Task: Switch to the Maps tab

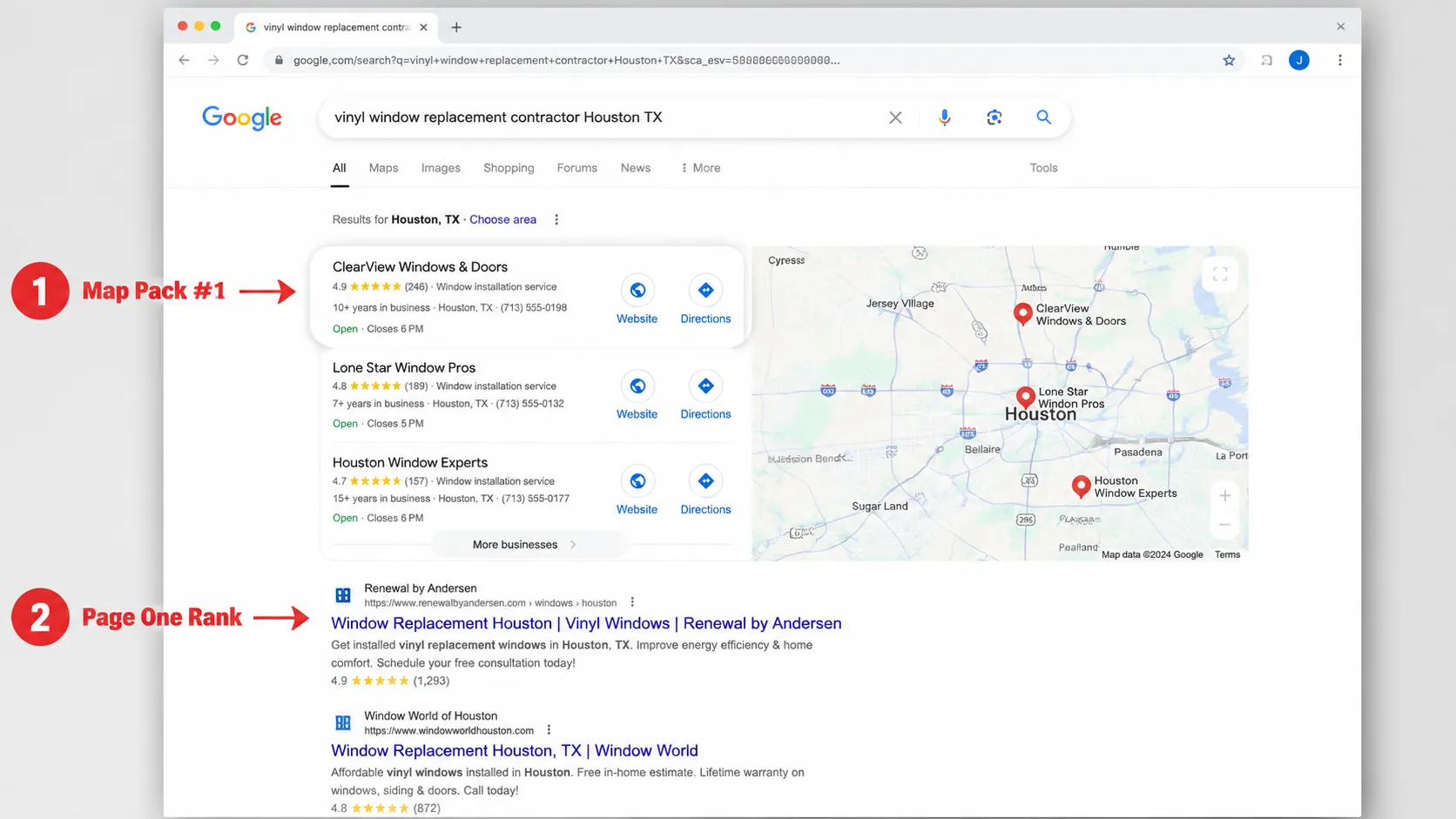Action: coord(383,168)
